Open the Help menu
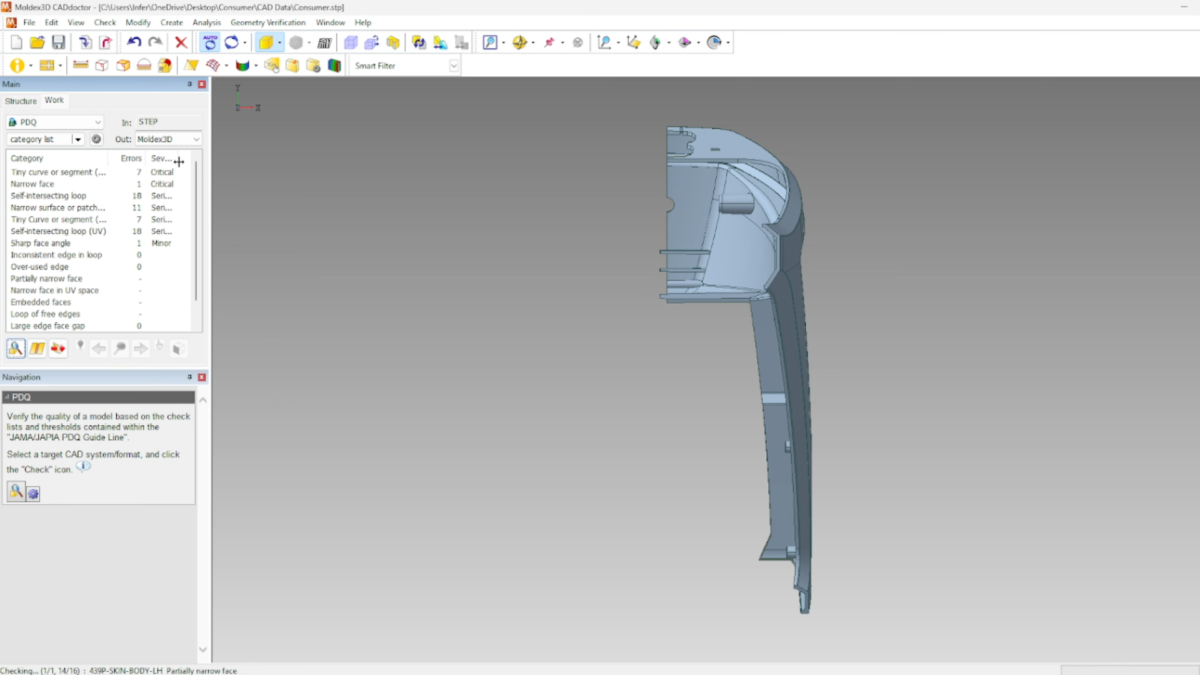This screenshot has width=1200, height=675. pyautogui.click(x=363, y=22)
